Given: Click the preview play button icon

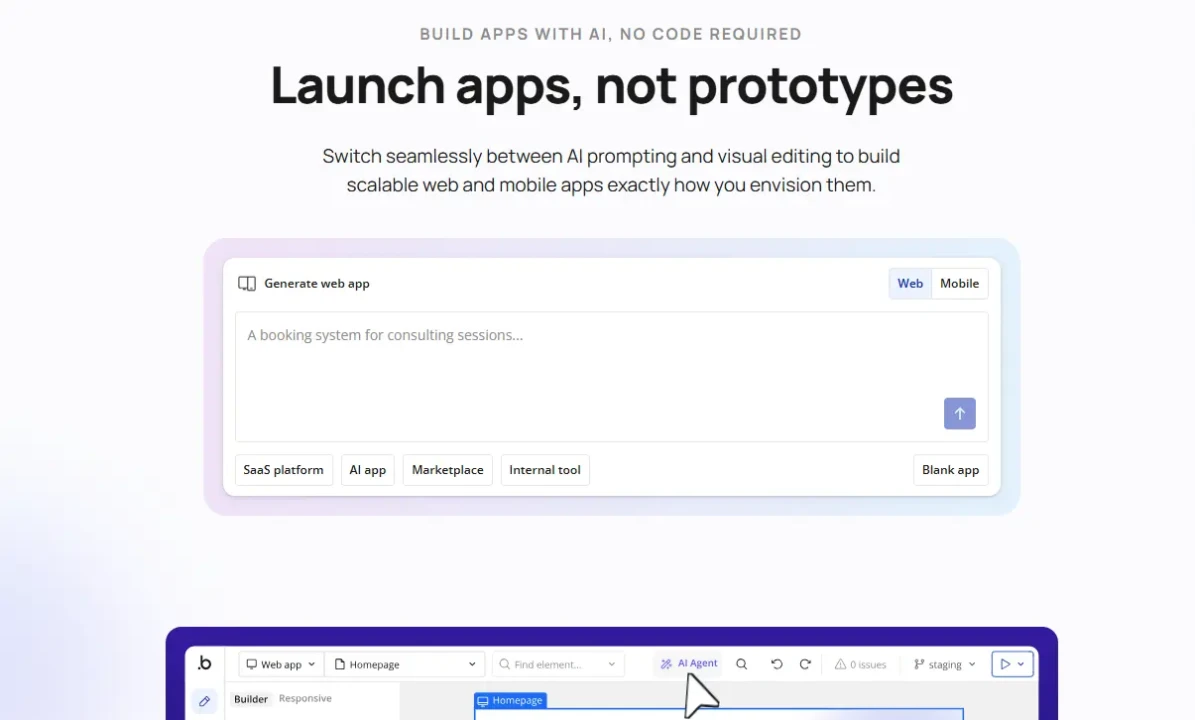Looking at the screenshot, I should point(1005,664).
